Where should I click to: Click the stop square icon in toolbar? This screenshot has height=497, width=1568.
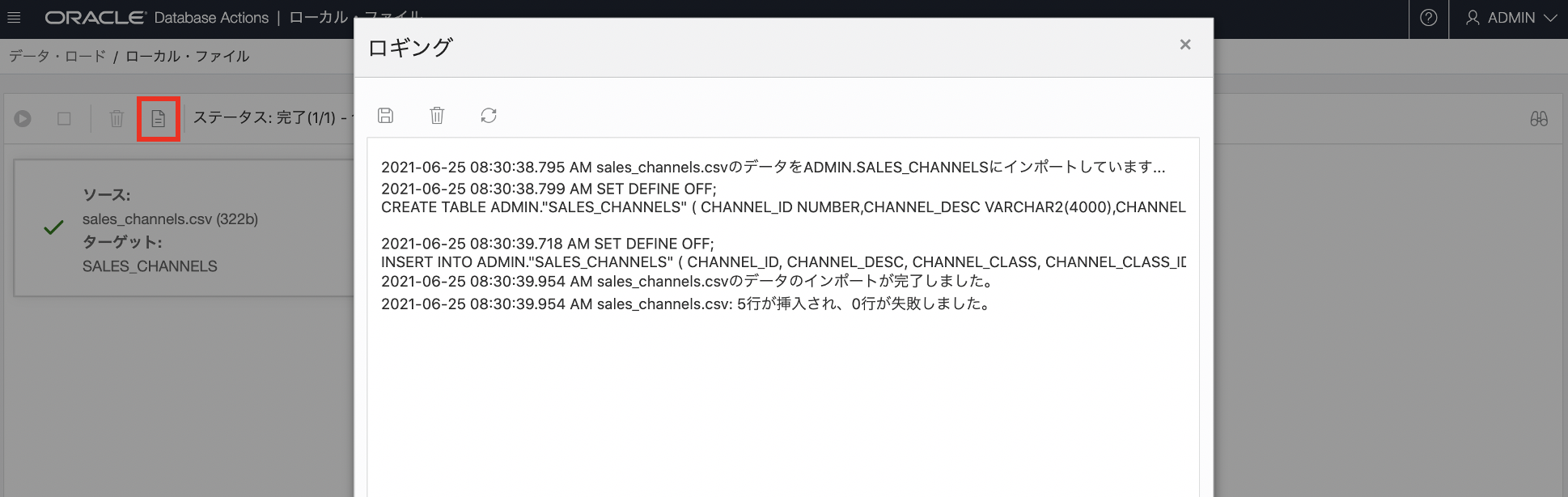(64, 119)
